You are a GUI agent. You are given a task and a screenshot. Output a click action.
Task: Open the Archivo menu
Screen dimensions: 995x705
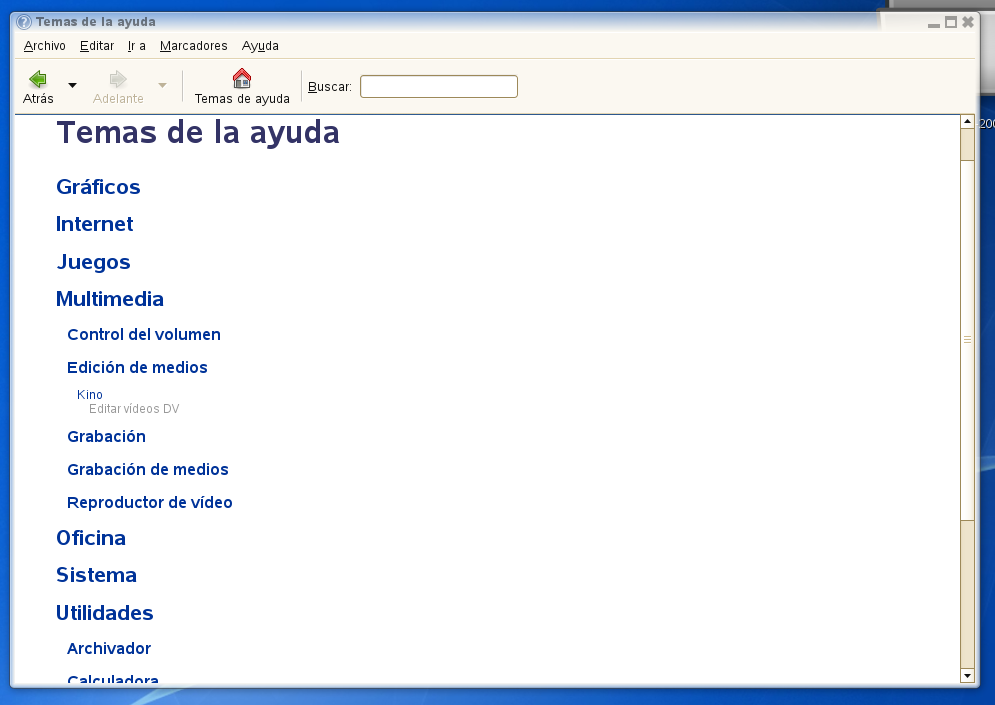[44, 46]
